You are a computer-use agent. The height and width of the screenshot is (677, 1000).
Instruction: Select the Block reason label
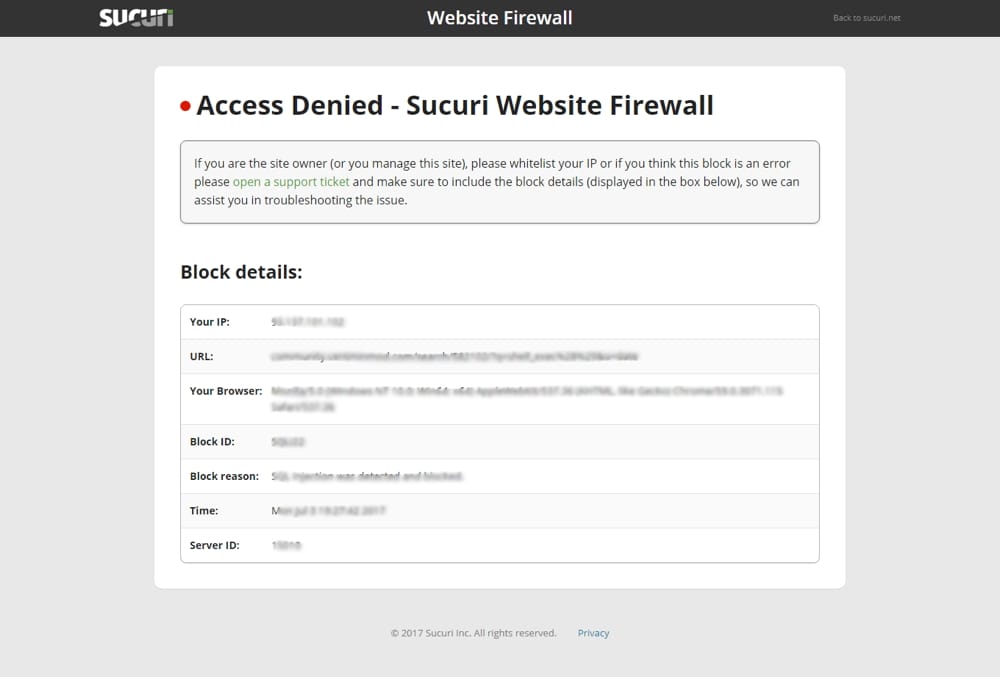click(224, 476)
